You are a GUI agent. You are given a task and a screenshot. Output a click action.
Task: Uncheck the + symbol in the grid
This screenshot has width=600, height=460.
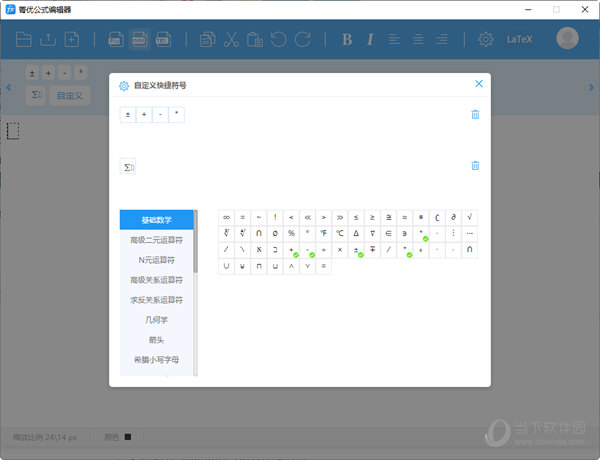click(291, 250)
